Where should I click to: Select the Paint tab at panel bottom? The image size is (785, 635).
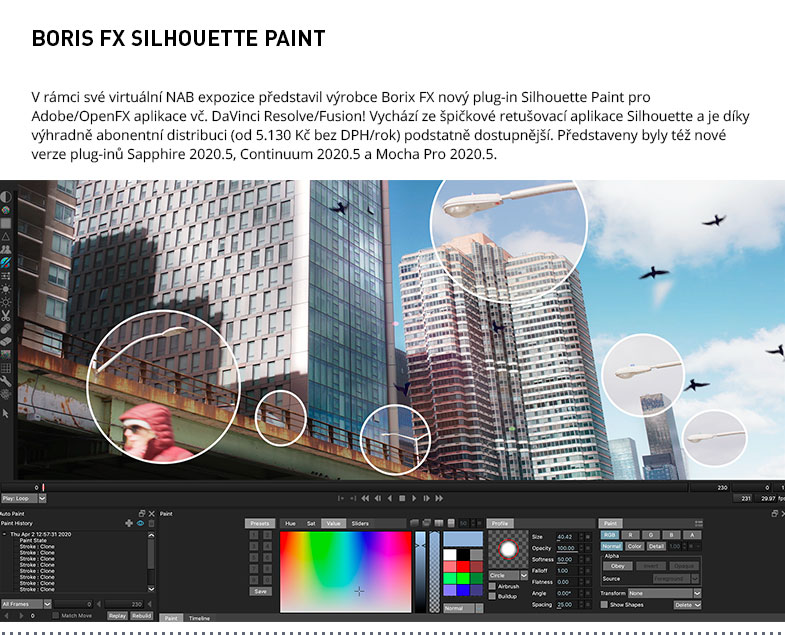[x=171, y=618]
